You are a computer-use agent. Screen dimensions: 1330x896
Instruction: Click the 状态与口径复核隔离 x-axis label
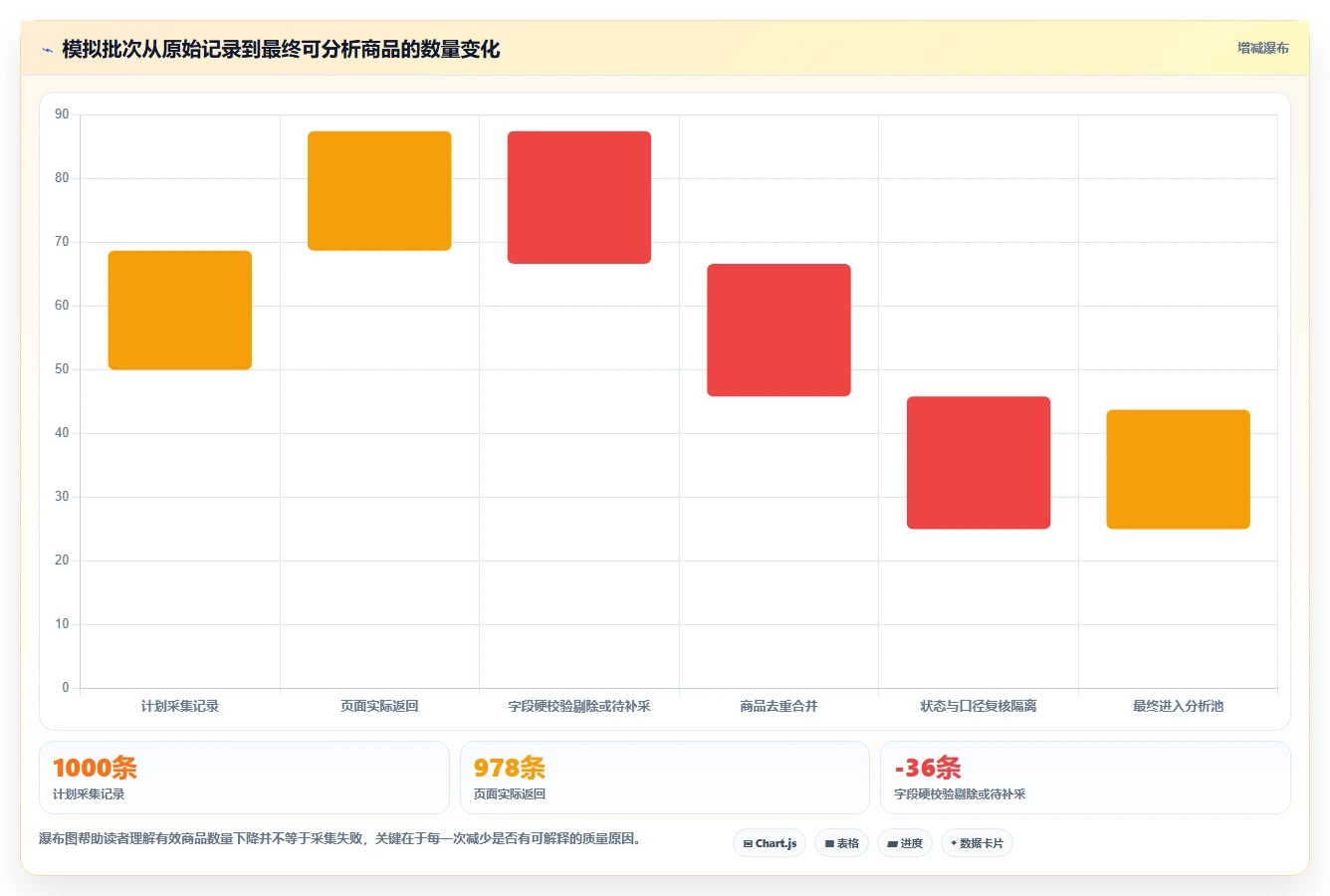(979, 706)
